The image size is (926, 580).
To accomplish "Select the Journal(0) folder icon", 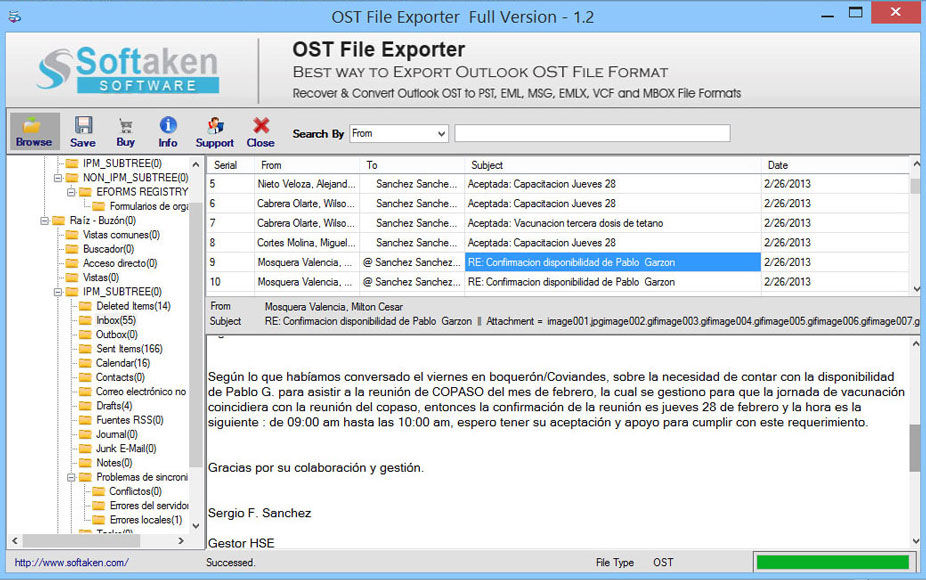I will click(x=86, y=434).
